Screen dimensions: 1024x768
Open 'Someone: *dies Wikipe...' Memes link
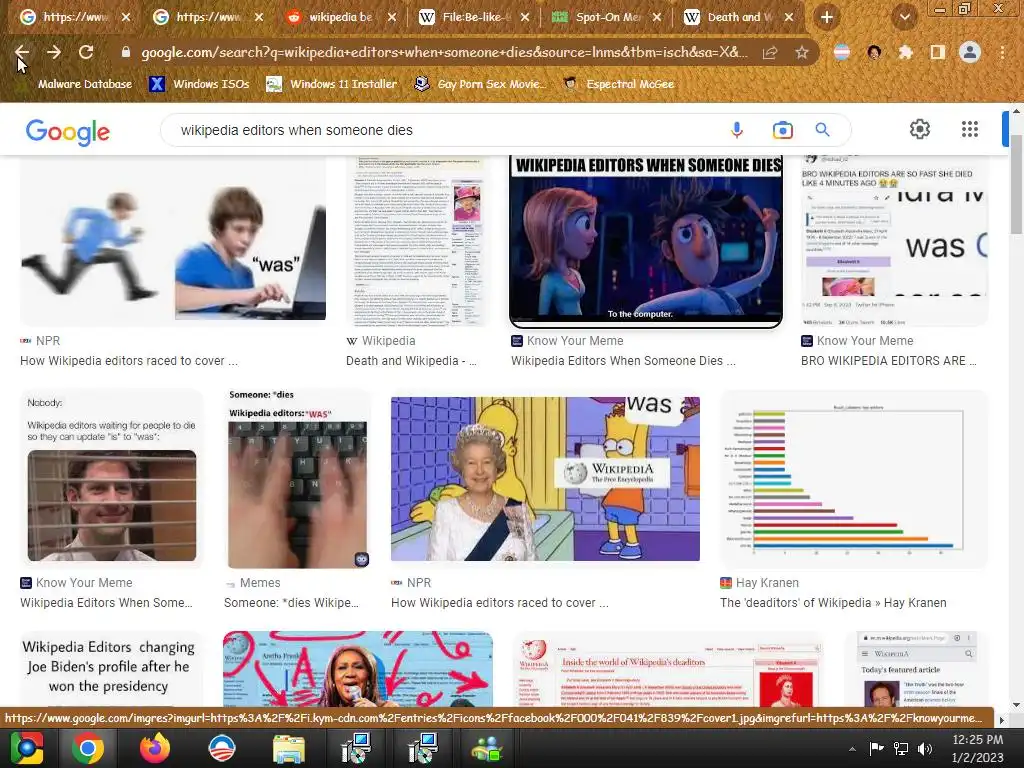pyautogui.click(x=291, y=602)
